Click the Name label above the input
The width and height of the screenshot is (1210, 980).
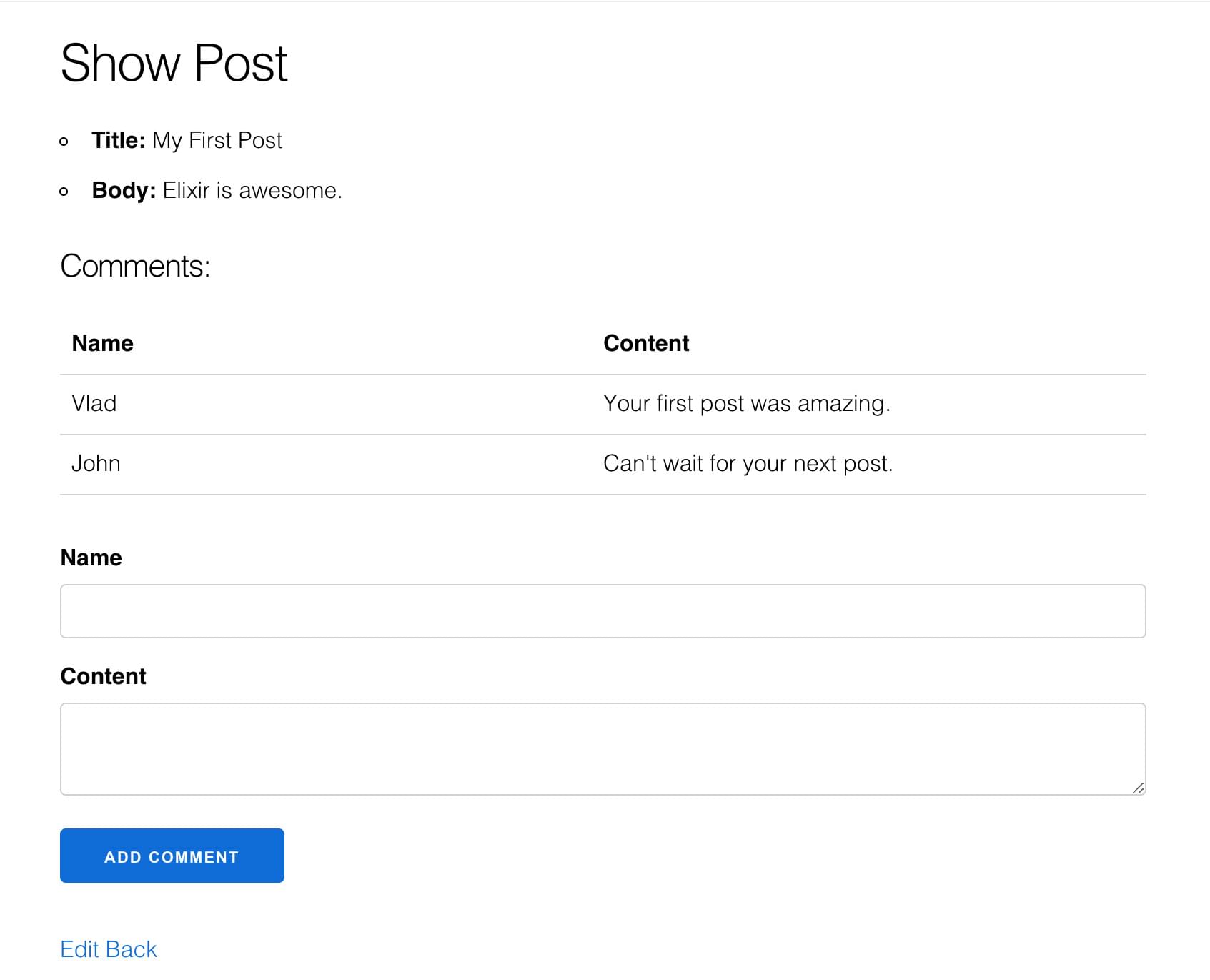(x=91, y=558)
